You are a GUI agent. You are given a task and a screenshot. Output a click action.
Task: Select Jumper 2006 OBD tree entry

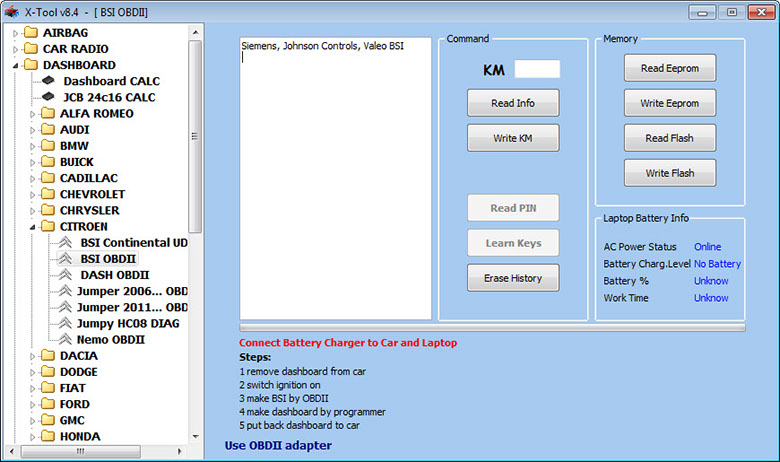click(x=132, y=291)
